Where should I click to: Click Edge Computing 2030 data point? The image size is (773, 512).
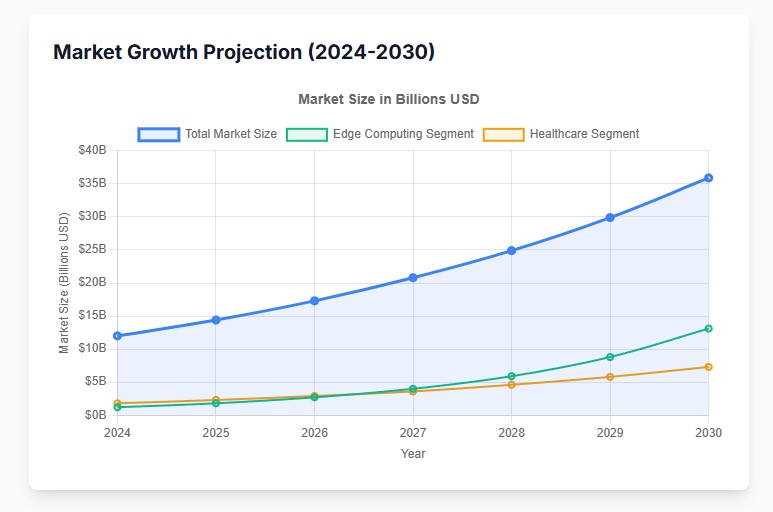(x=708, y=329)
